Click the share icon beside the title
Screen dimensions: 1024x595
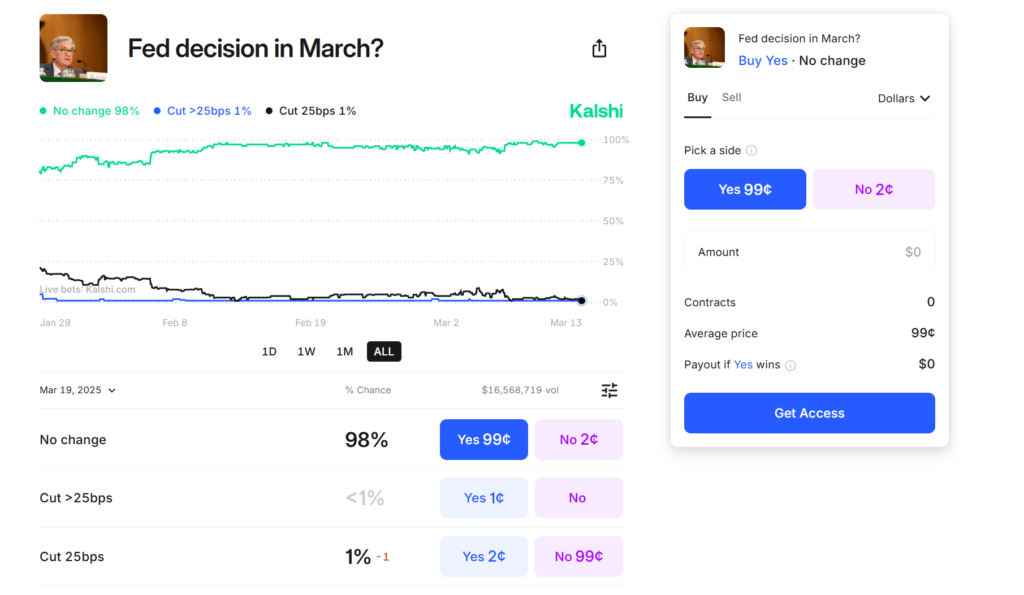coord(599,48)
